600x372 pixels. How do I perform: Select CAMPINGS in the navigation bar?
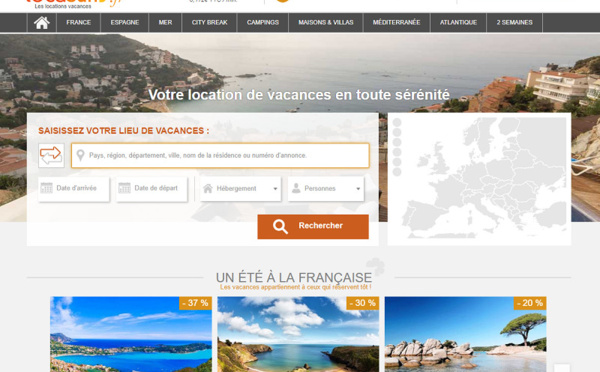point(262,23)
